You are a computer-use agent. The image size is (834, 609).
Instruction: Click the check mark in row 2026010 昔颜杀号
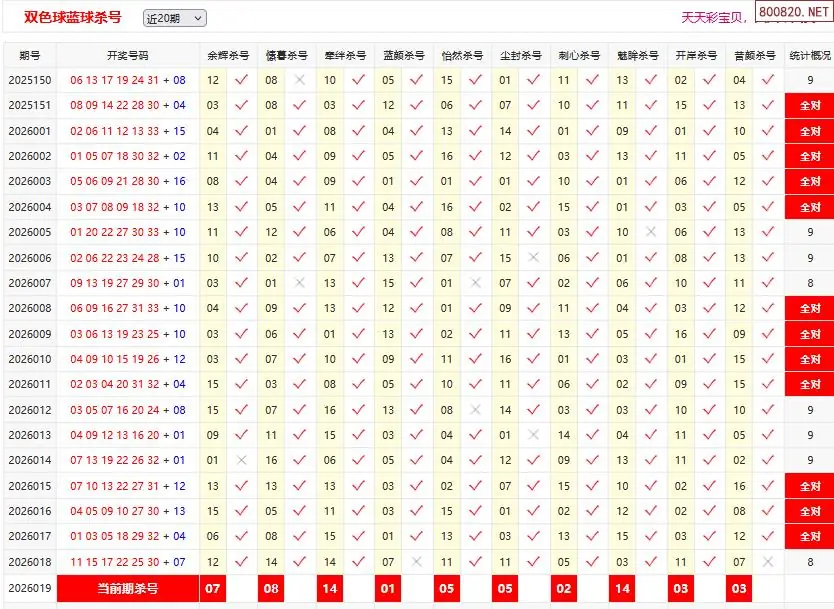tap(767, 359)
